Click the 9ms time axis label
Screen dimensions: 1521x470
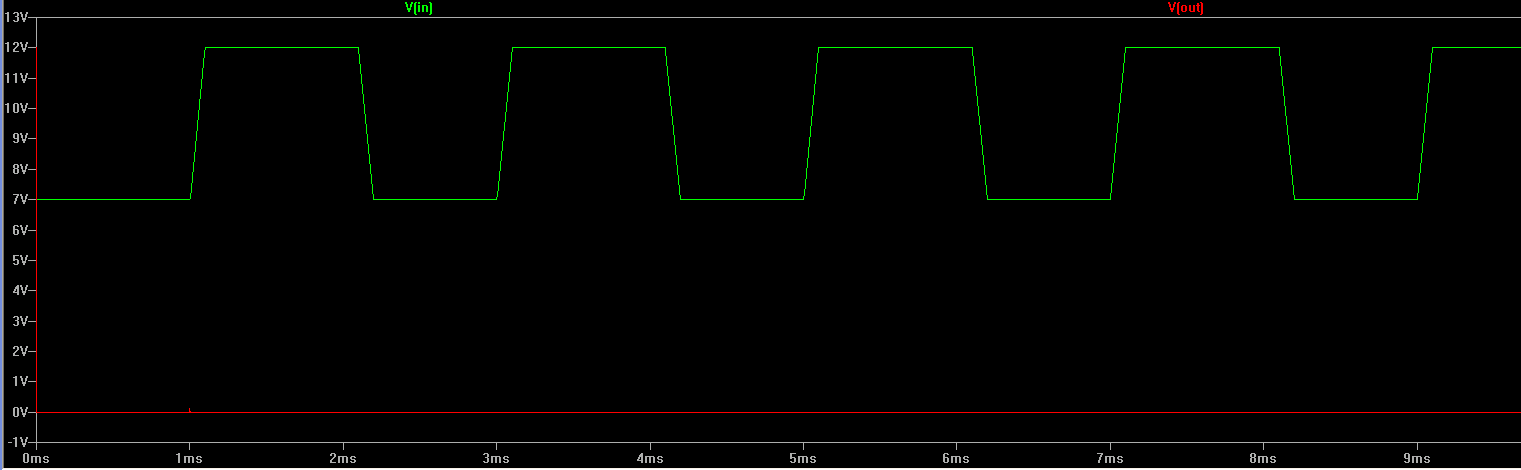[1417, 460]
